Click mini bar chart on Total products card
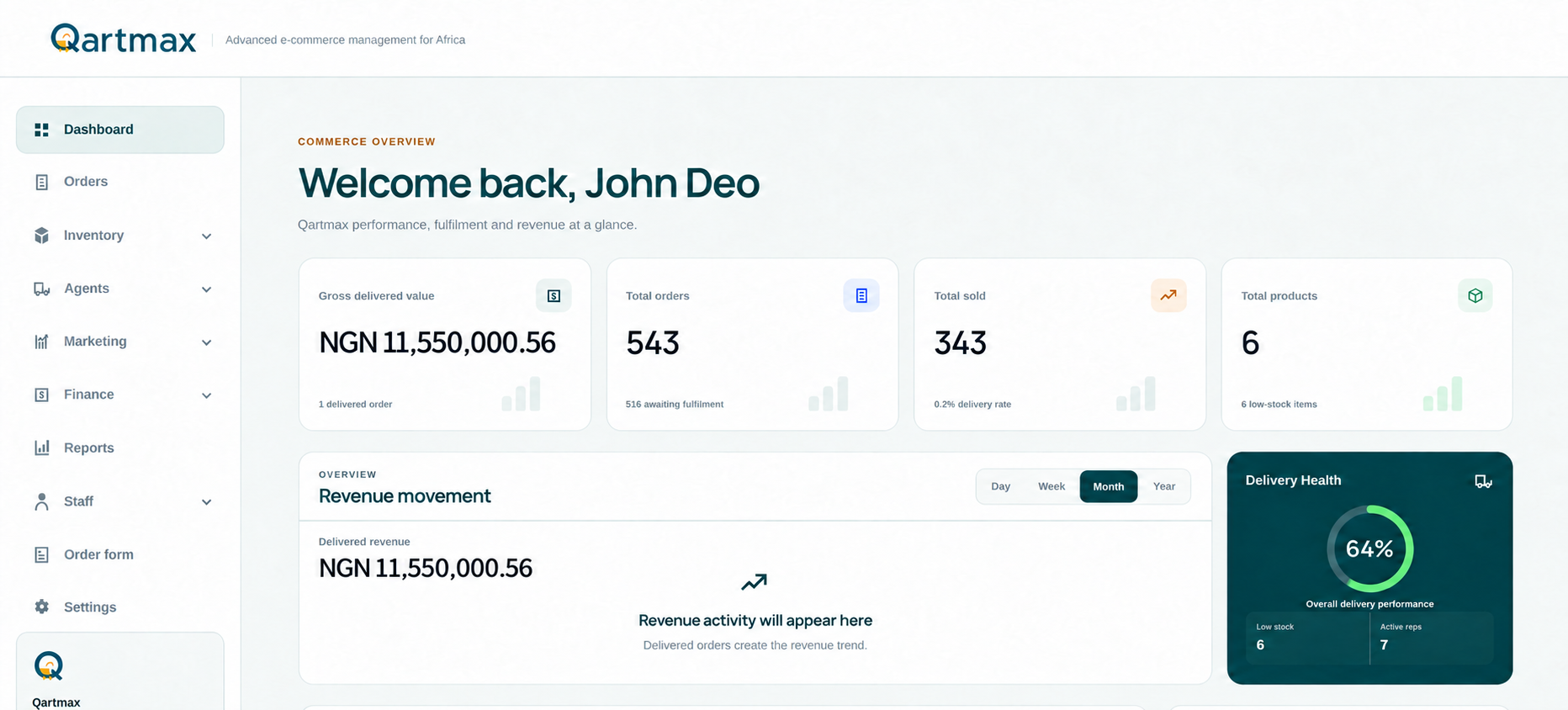The width and height of the screenshot is (1568, 710). [1443, 394]
